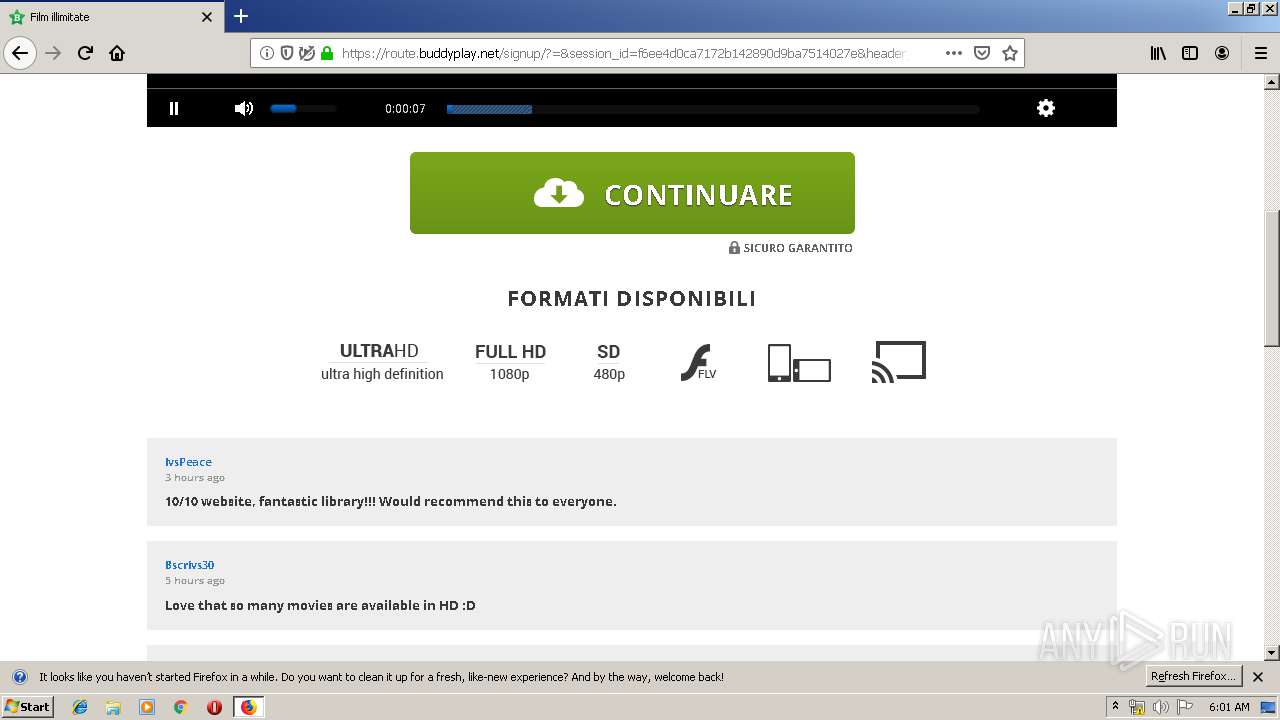The height and width of the screenshot is (720, 1280).
Task: Show site information icon in address bar
Action: (x=267, y=53)
